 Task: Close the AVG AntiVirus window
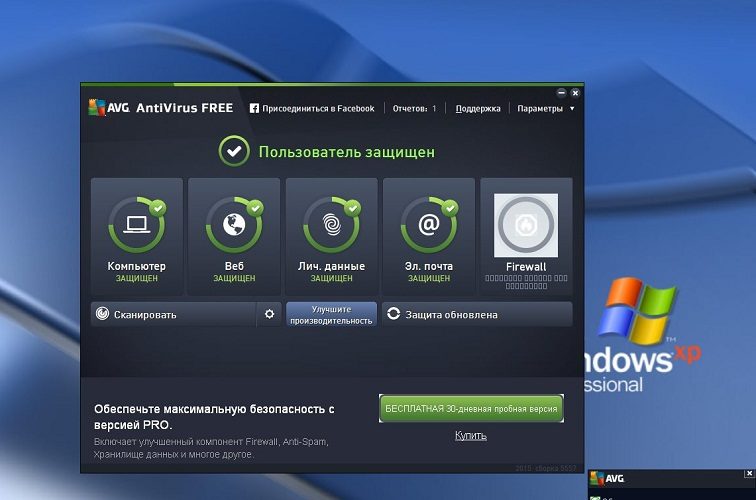[x=575, y=93]
